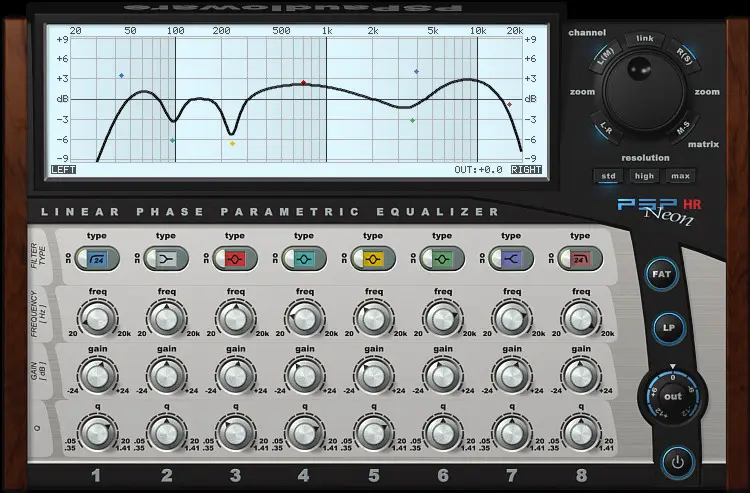The image size is (750, 493).
Task: Click band 3 q knob
Action: (235, 433)
